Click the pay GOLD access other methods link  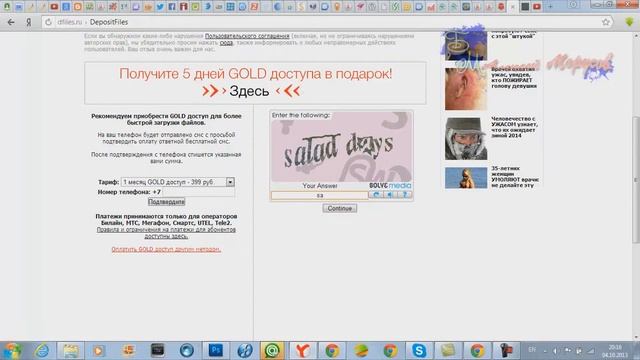[166, 249]
